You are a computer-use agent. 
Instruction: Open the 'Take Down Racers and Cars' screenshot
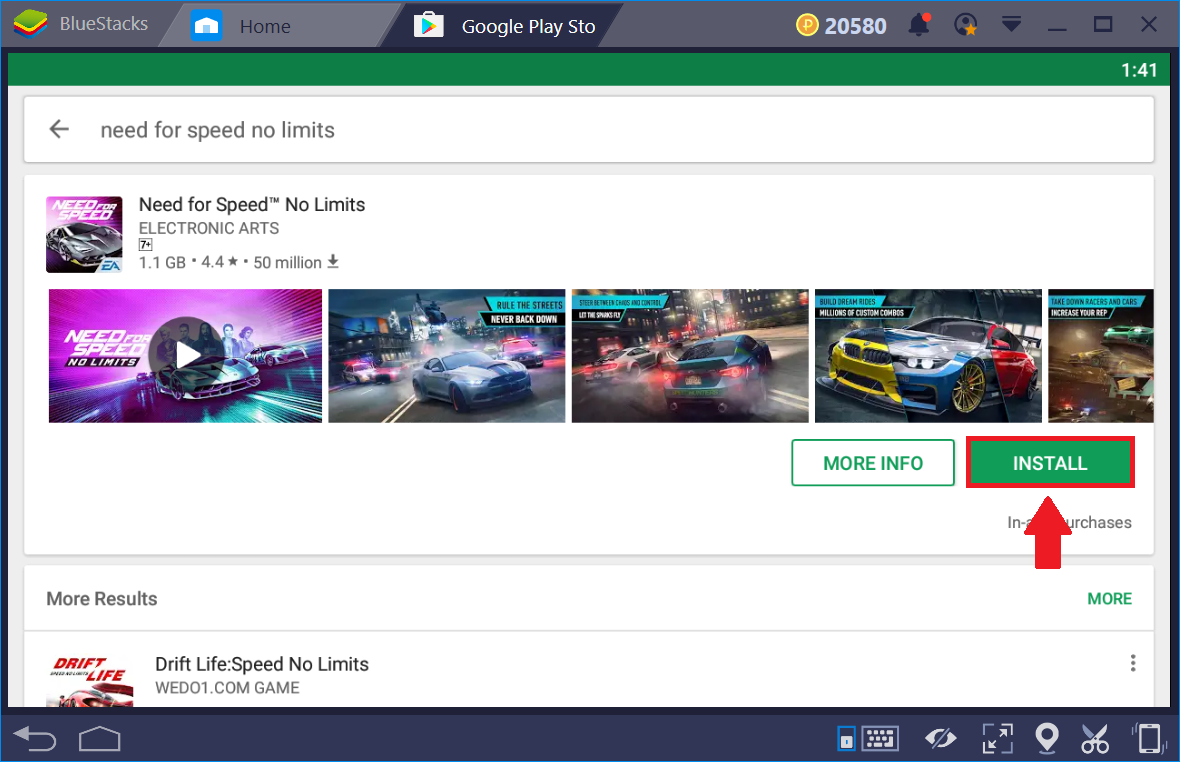pyautogui.click(x=1101, y=356)
